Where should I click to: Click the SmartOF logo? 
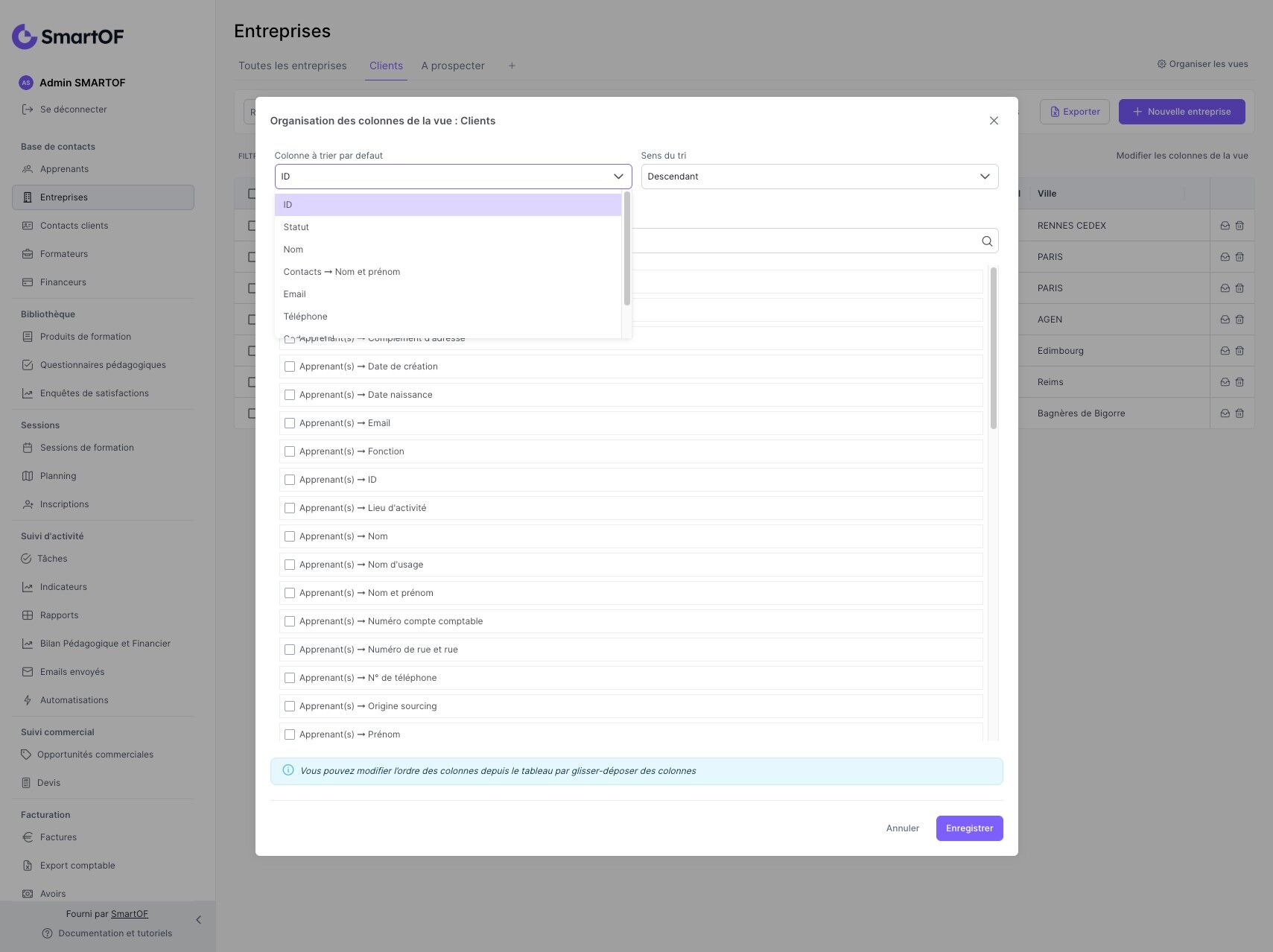(x=68, y=36)
